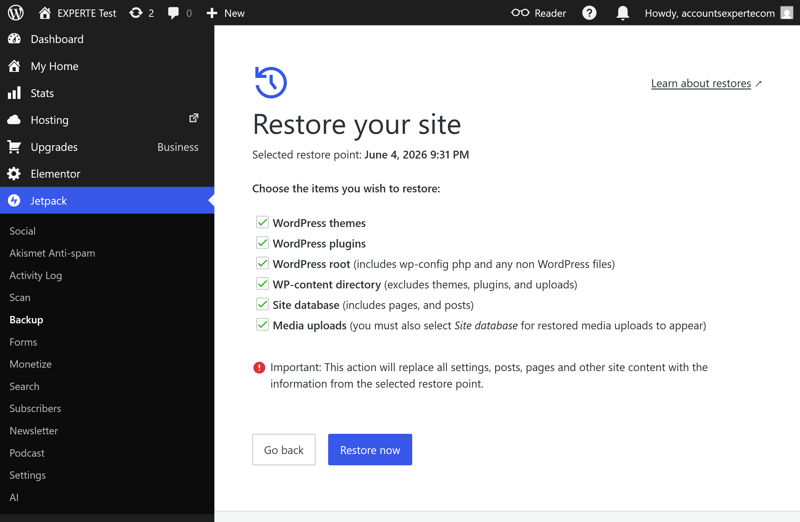Click external arrow beside Learn about restores
800x522 pixels.
pos(759,84)
